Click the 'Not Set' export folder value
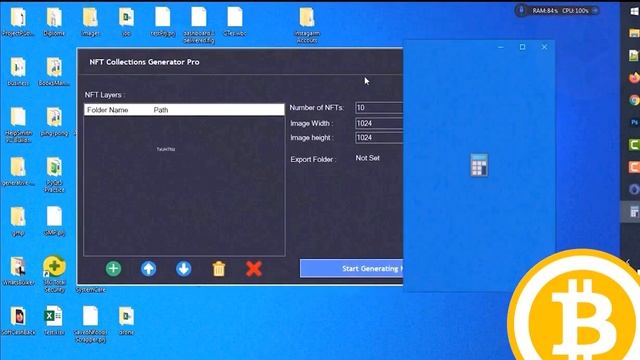Screen dimensions: 640x360 [367, 158]
